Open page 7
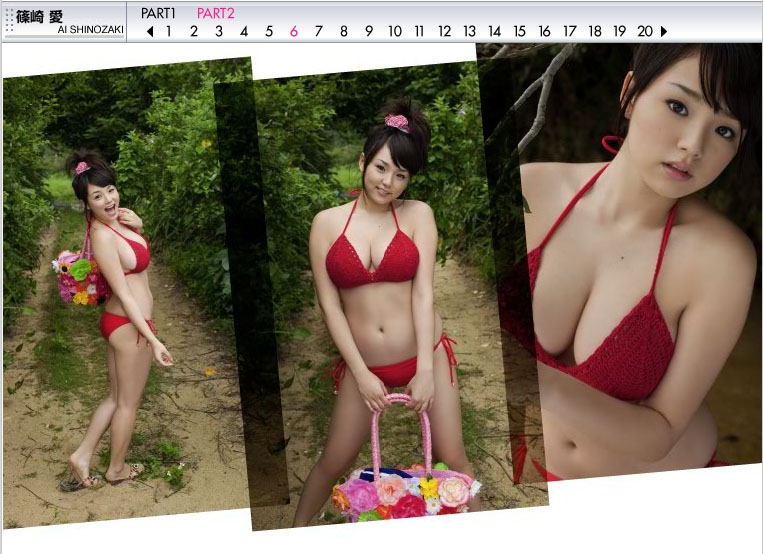Image resolution: width=763 pixels, height=554 pixels. (319, 32)
